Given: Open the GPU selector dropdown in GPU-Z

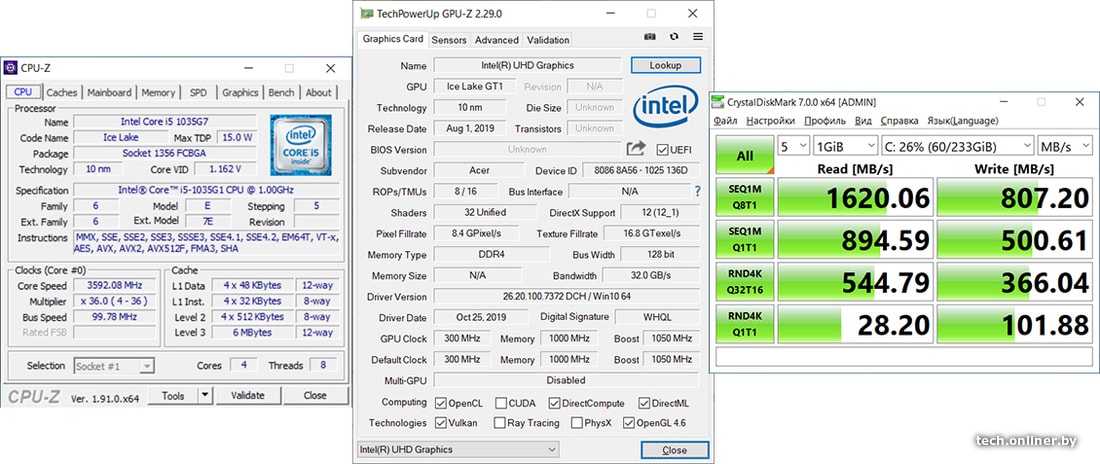Looking at the screenshot, I should coord(456,450).
